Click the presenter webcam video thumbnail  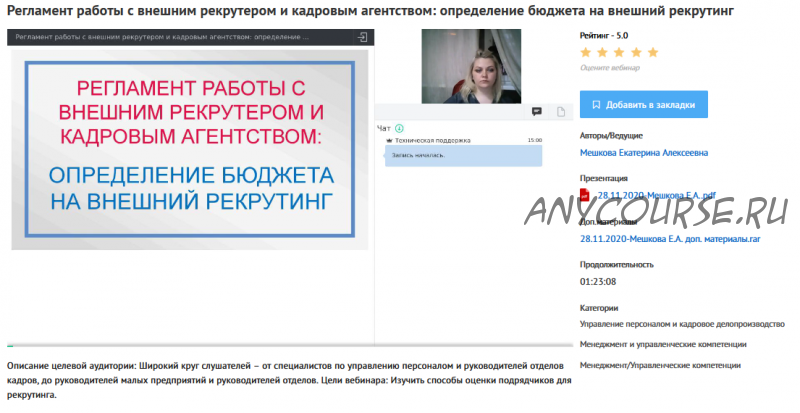coord(463,64)
